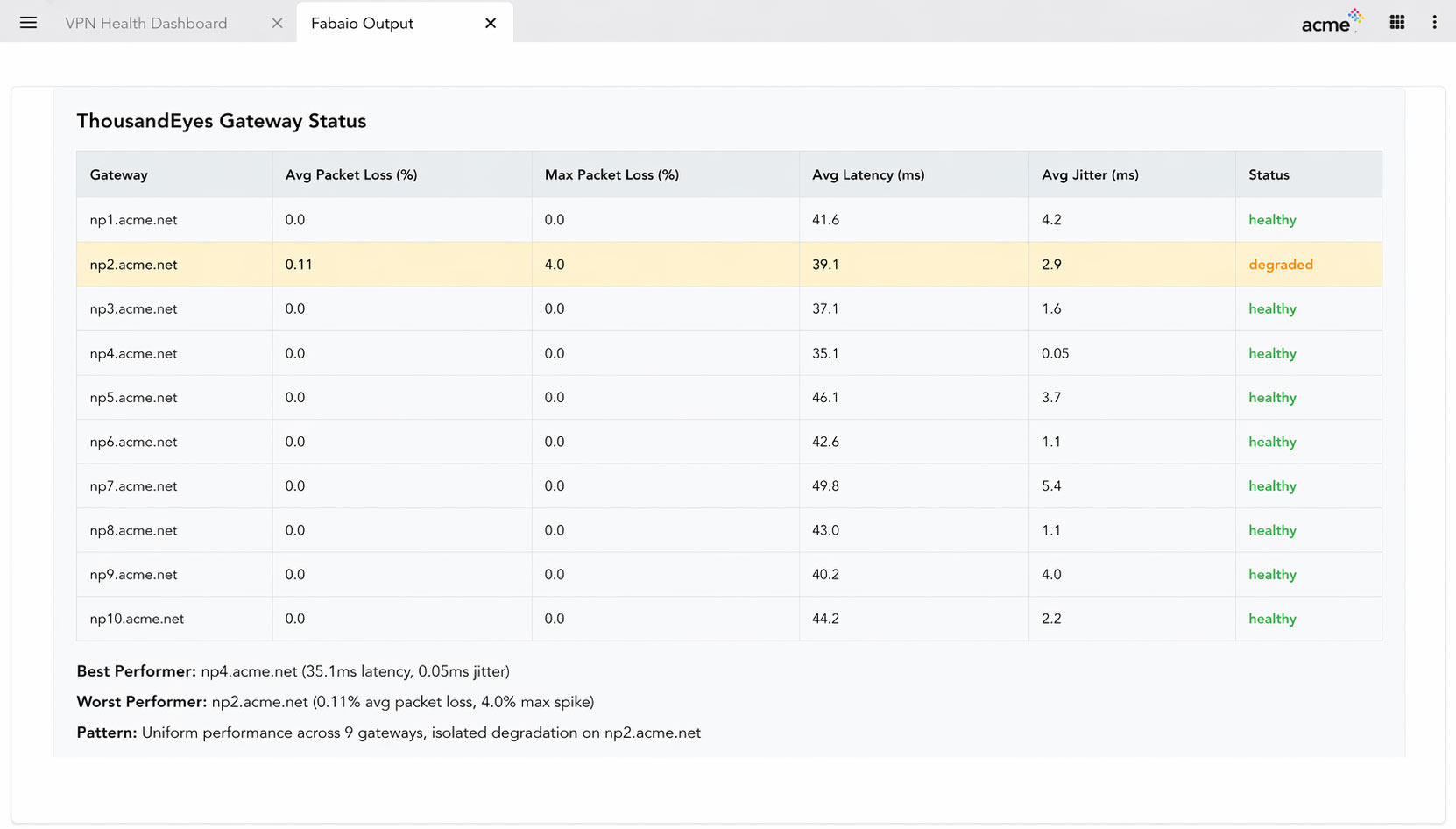Switch to the VPN Health Dashboard tab
The height and width of the screenshot is (829, 1456).
pyautogui.click(x=146, y=24)
